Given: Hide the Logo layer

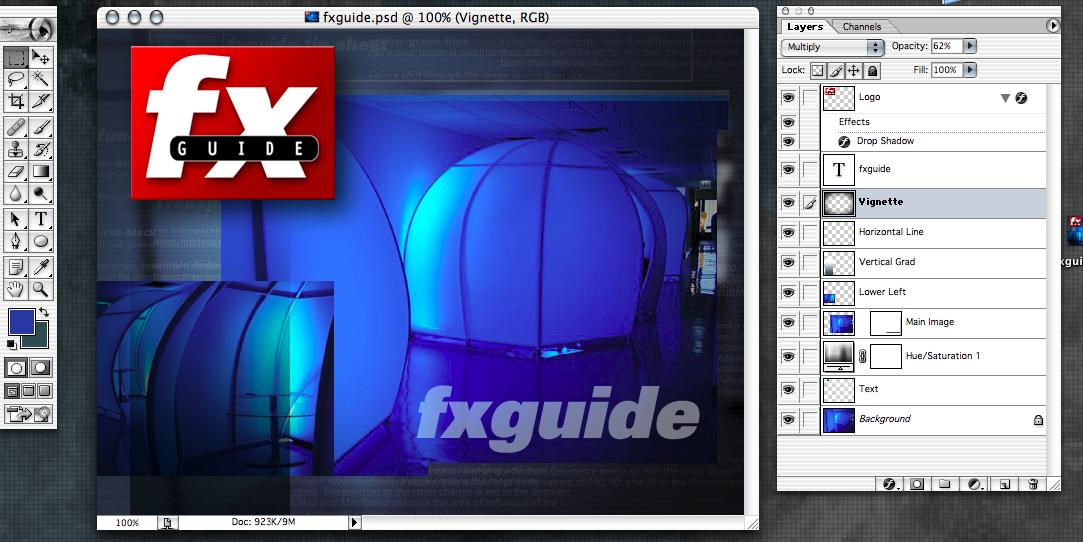Looking at the screenshot, I should [788, 98].
